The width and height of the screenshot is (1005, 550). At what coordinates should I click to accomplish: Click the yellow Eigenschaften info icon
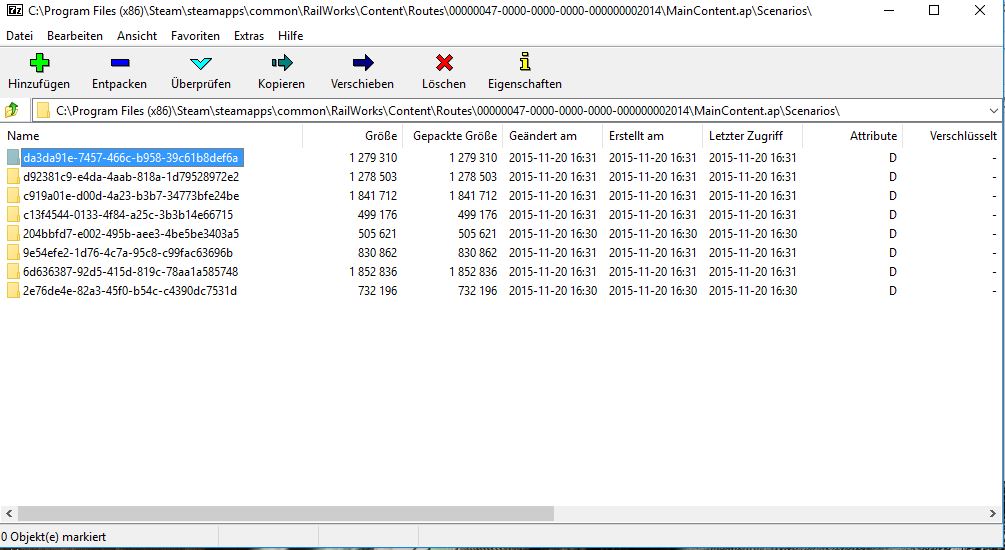525,62
